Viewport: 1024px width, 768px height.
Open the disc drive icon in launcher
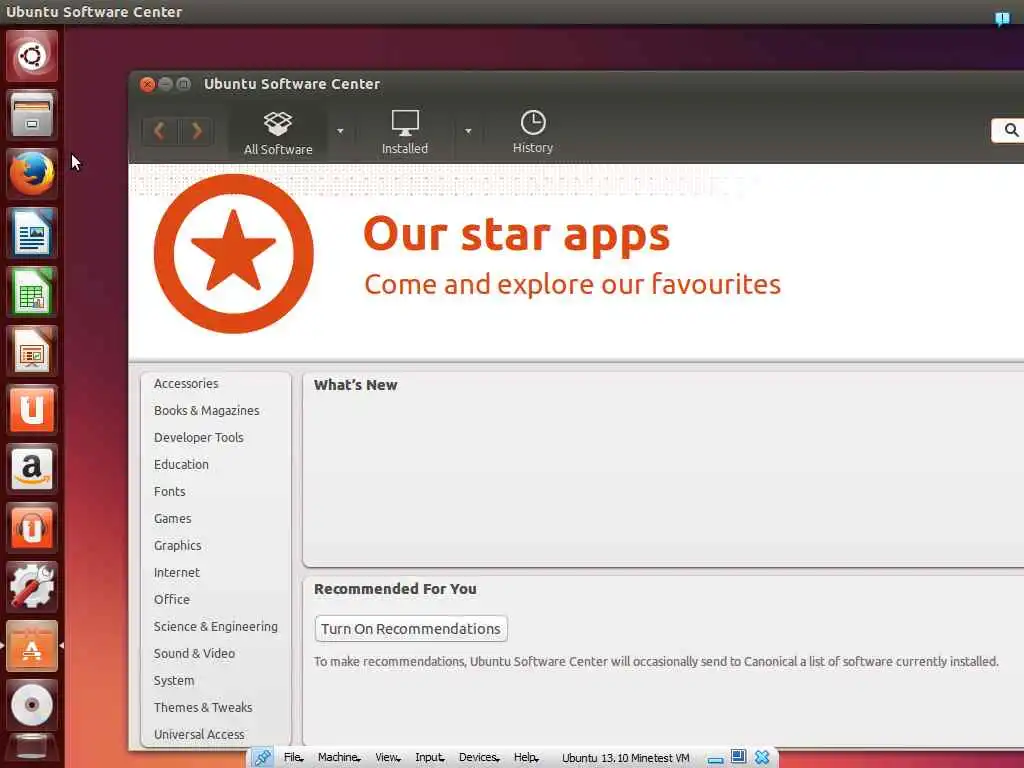point(31,705)
